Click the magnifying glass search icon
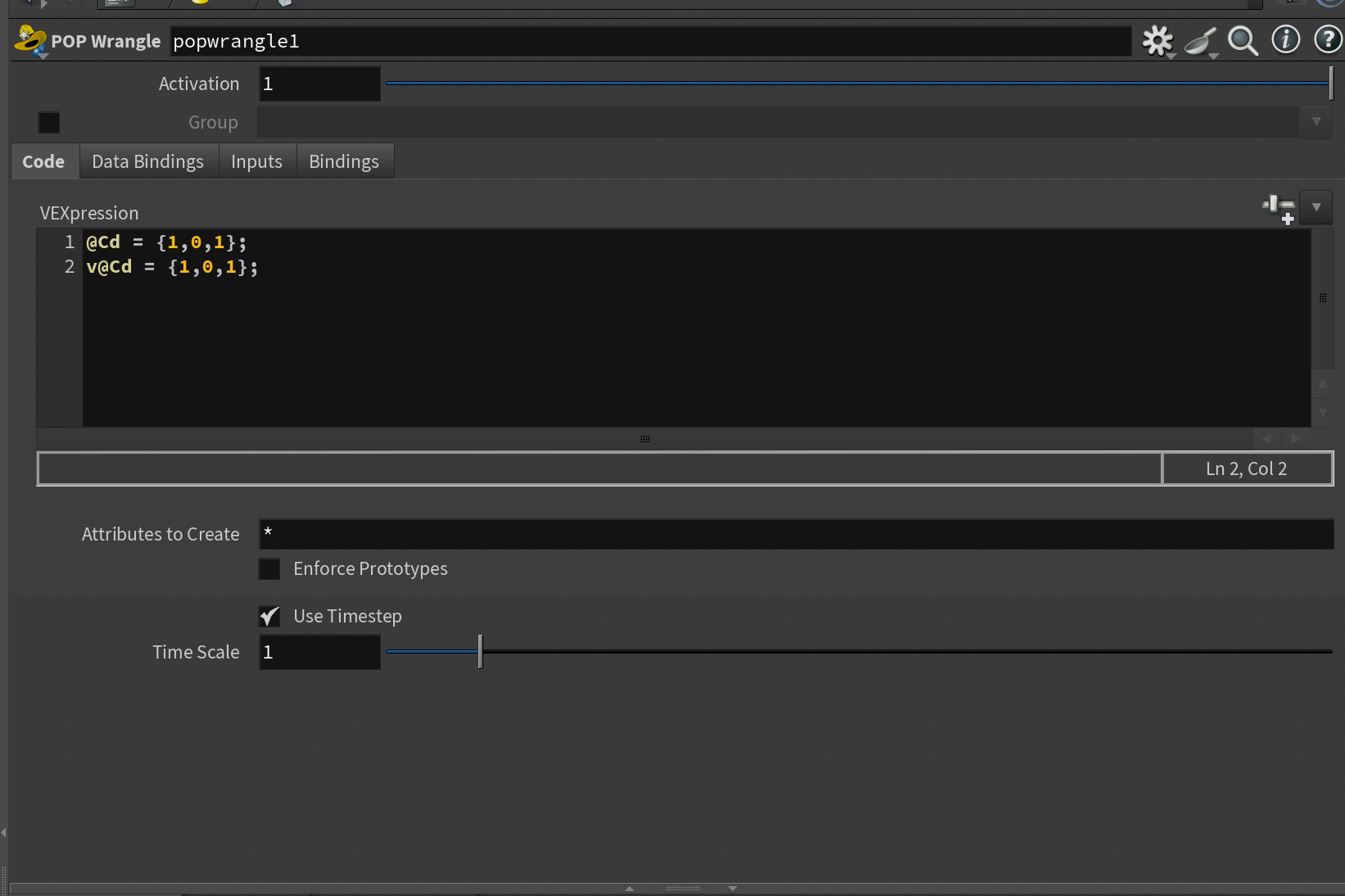 [1243, 40]
